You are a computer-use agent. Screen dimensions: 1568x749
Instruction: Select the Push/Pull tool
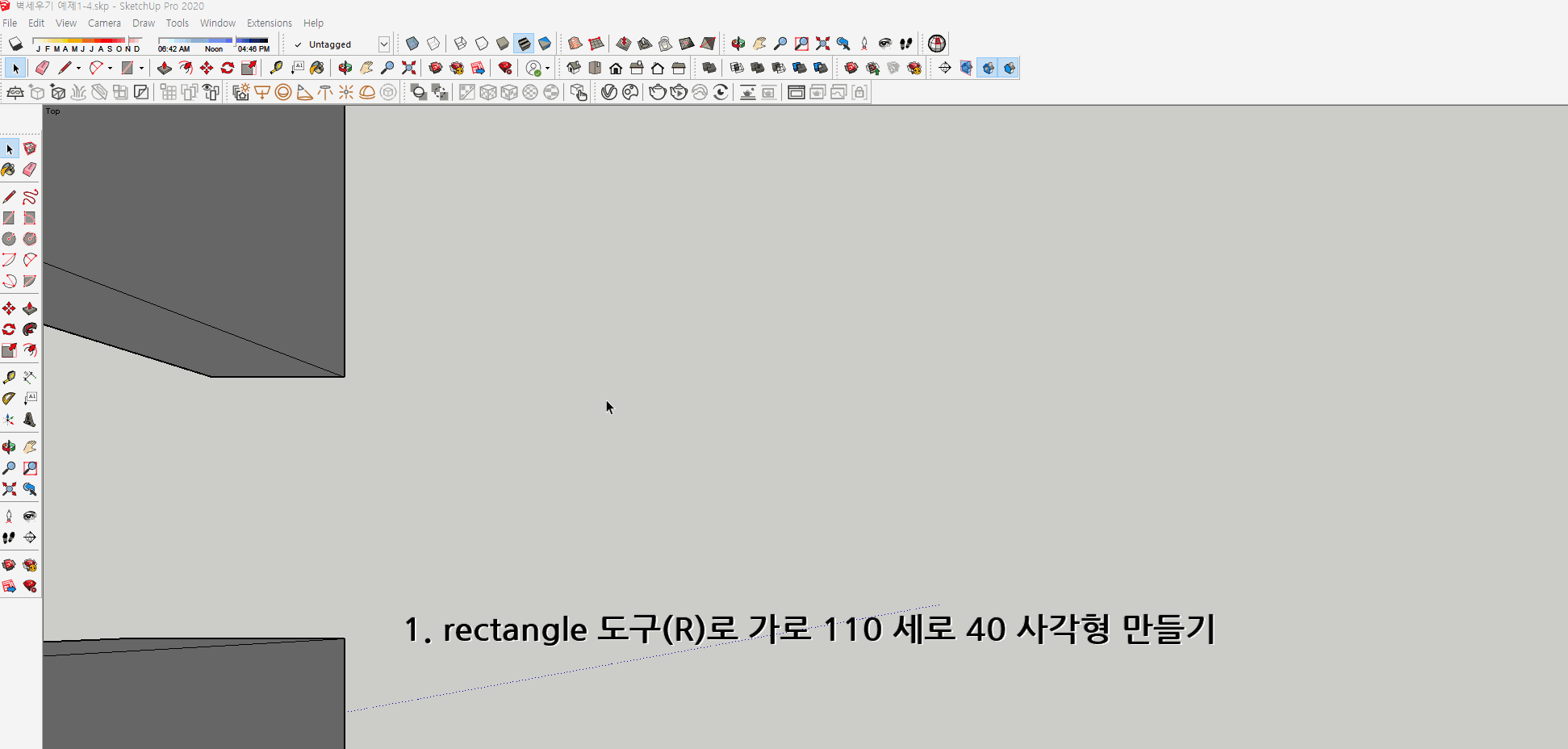point(165,68)
